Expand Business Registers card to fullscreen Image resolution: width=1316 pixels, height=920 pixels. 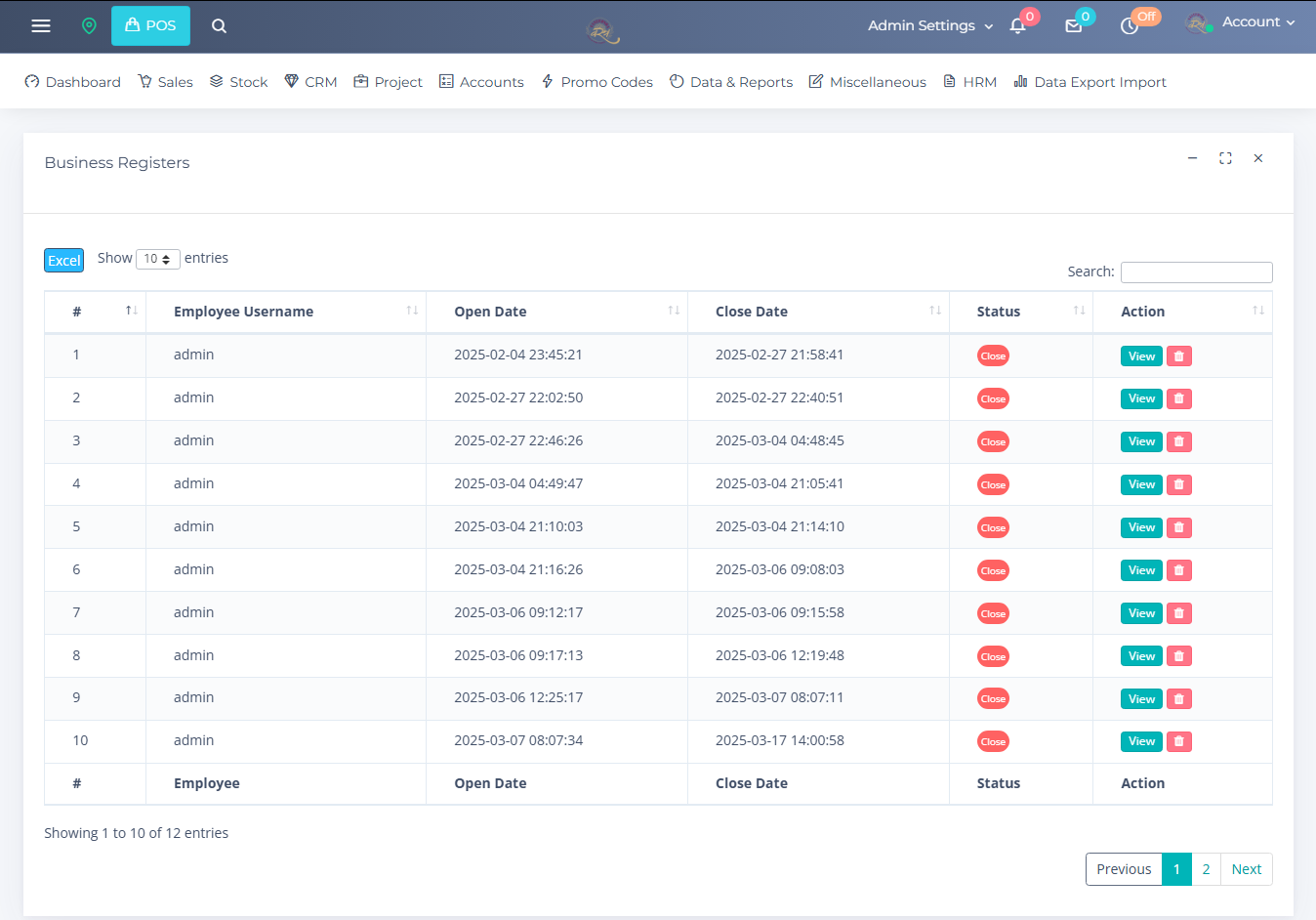click(x=1225, y=158)
